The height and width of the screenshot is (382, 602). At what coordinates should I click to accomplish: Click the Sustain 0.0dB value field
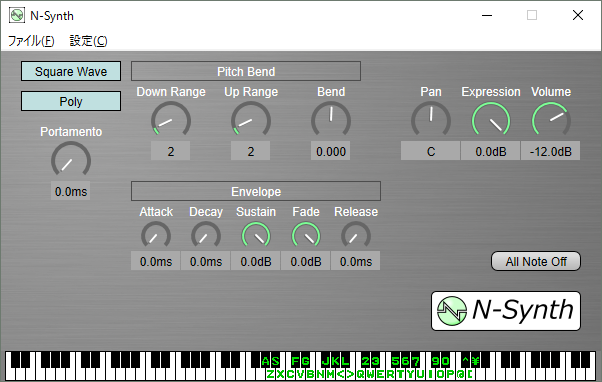click(256, 261)
